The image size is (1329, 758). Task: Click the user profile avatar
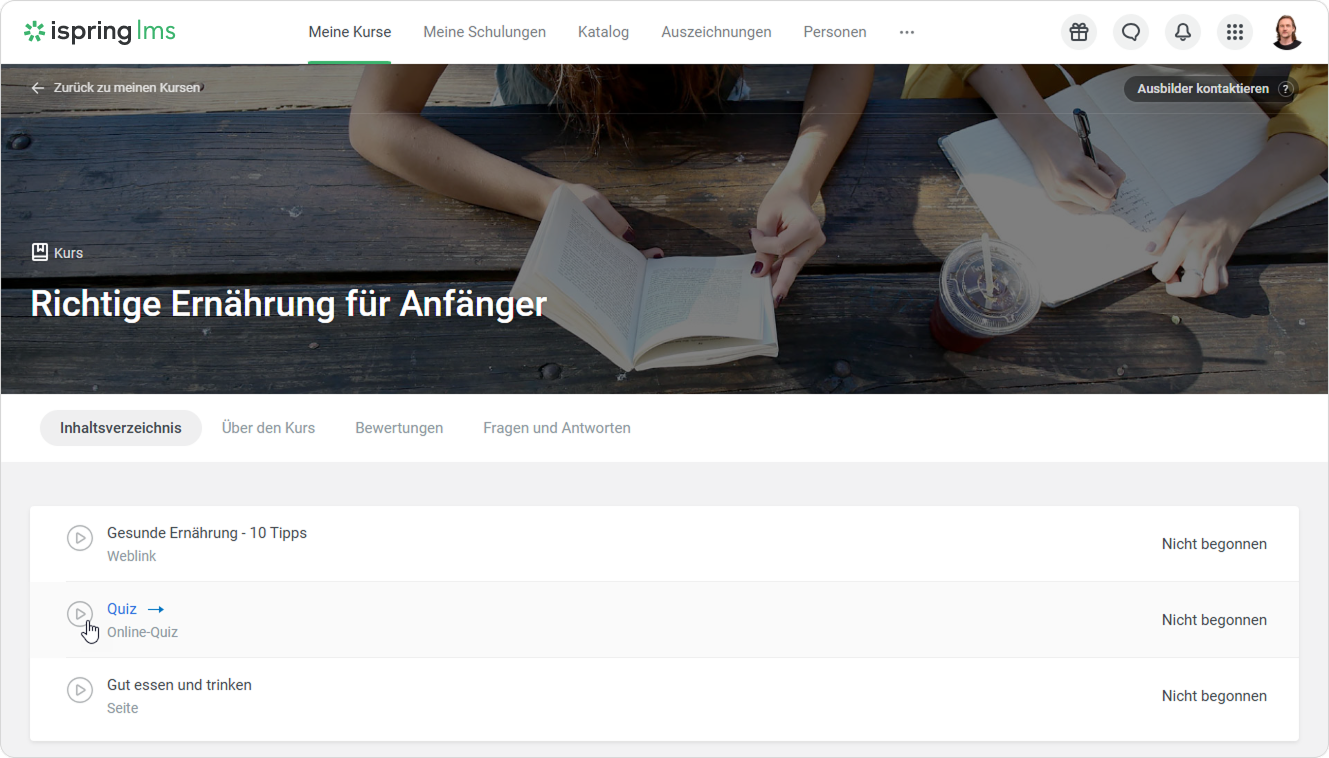(1287, 32)
